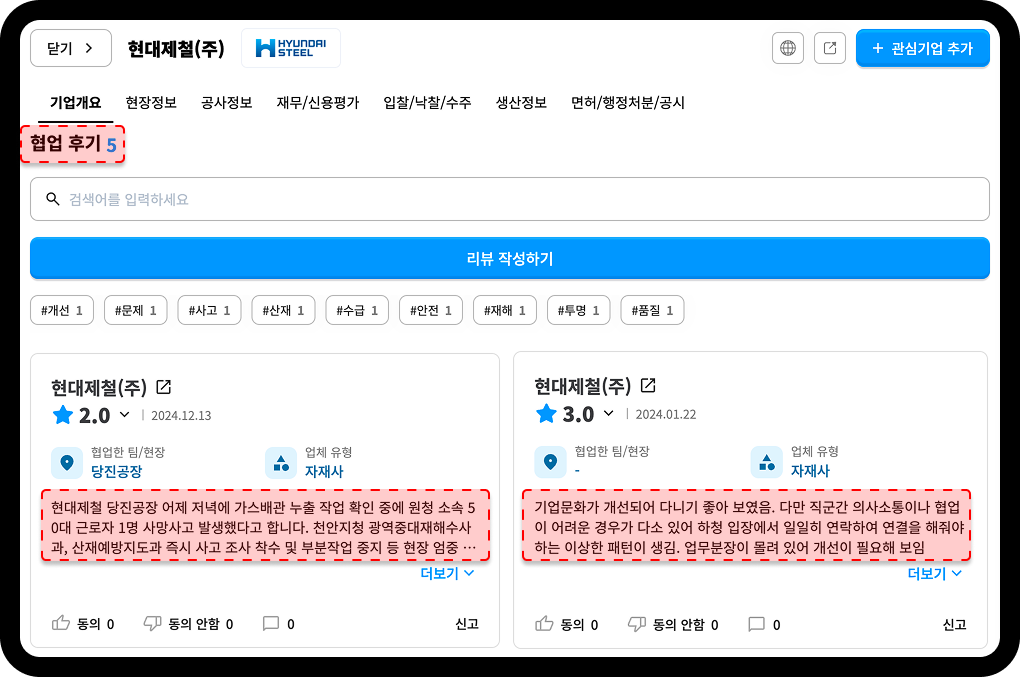Click the 협업 후기 5 heading
The height and width of the screenshot is (677, 1020).
(x=73, y=144)
